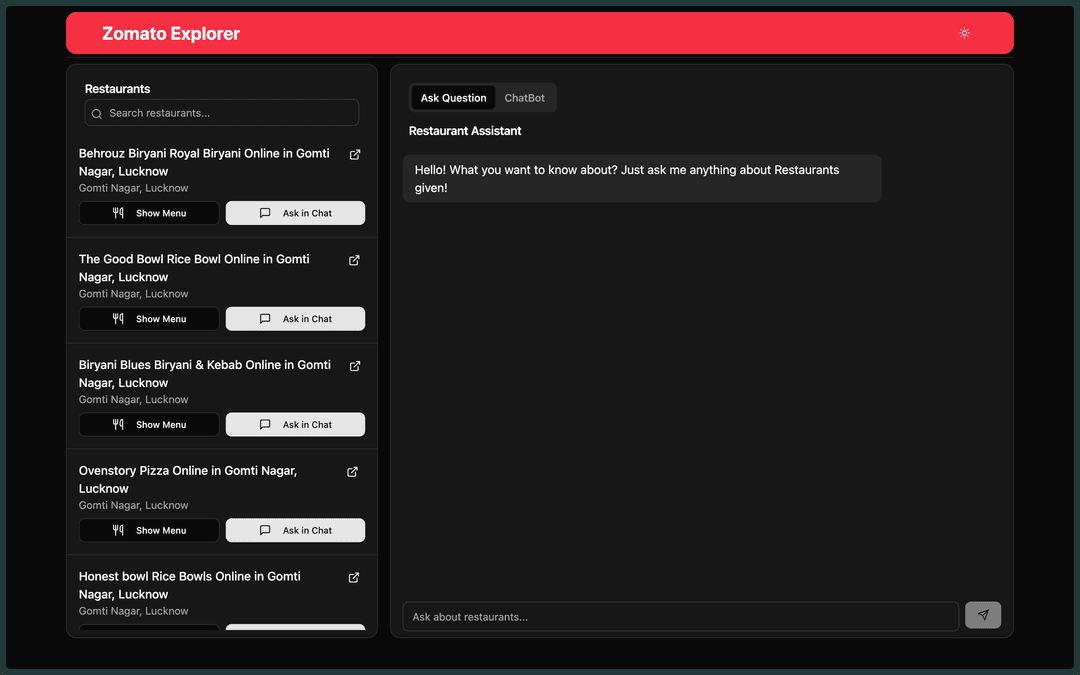Ask in Chat about Ovenstory Pizza
The width and height of the screenshot is (1080, 675).
tap(295, 530)
